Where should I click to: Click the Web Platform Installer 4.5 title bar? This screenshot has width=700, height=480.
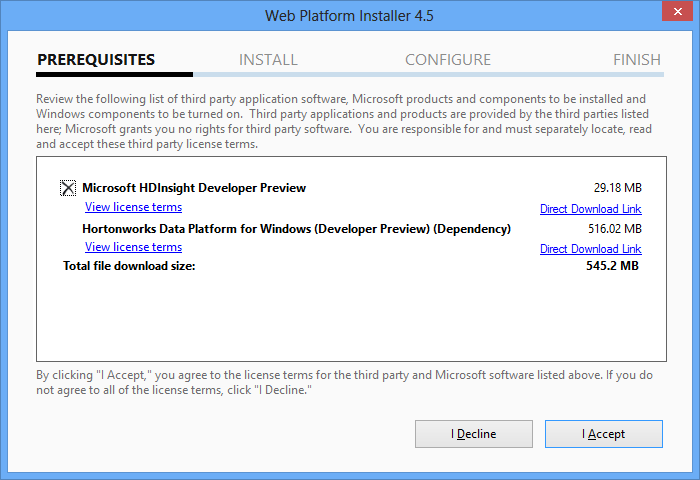pos(350,16)
